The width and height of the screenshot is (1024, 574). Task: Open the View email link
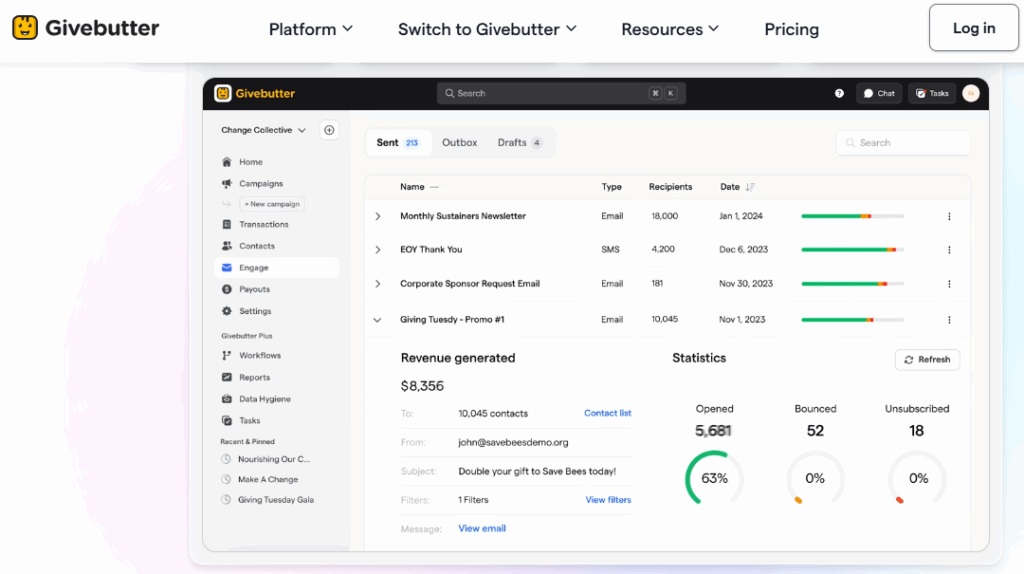coord(482,528)
